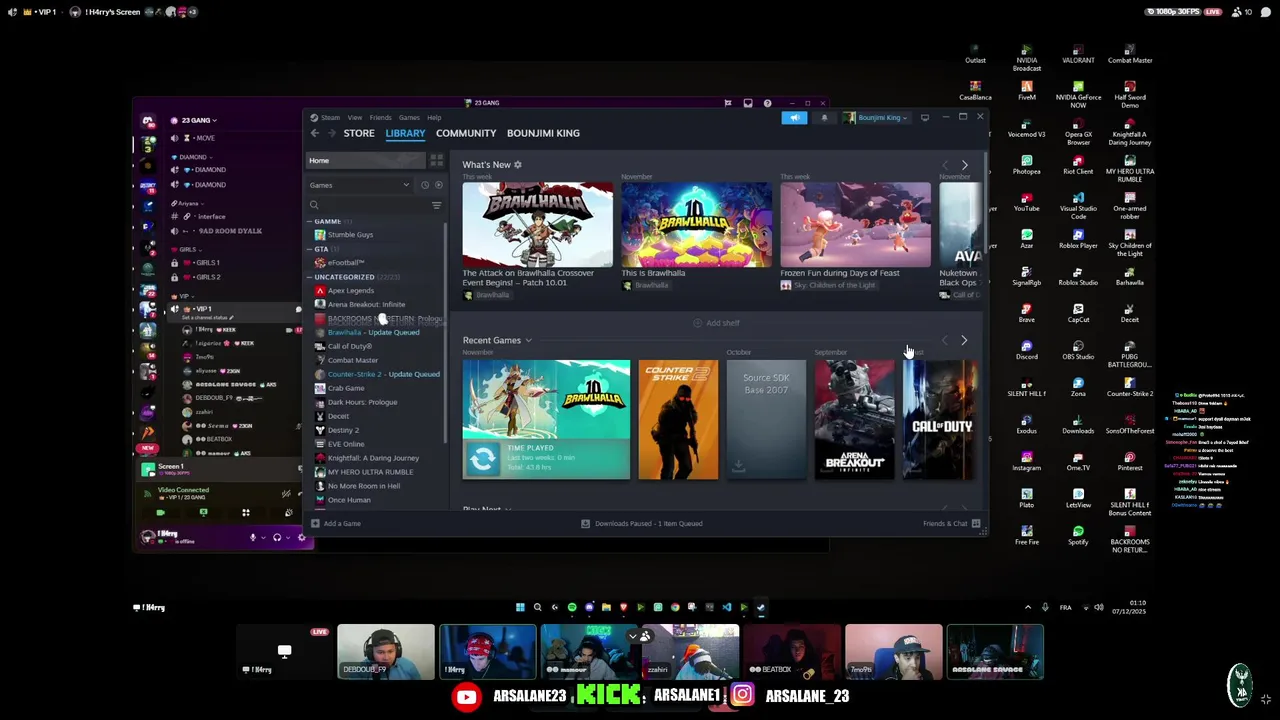The width and height of the screenshot is (1280, 720).
Task: Select MY HERO ULTRA RUMBLE in list
Action: click(370, 472)
